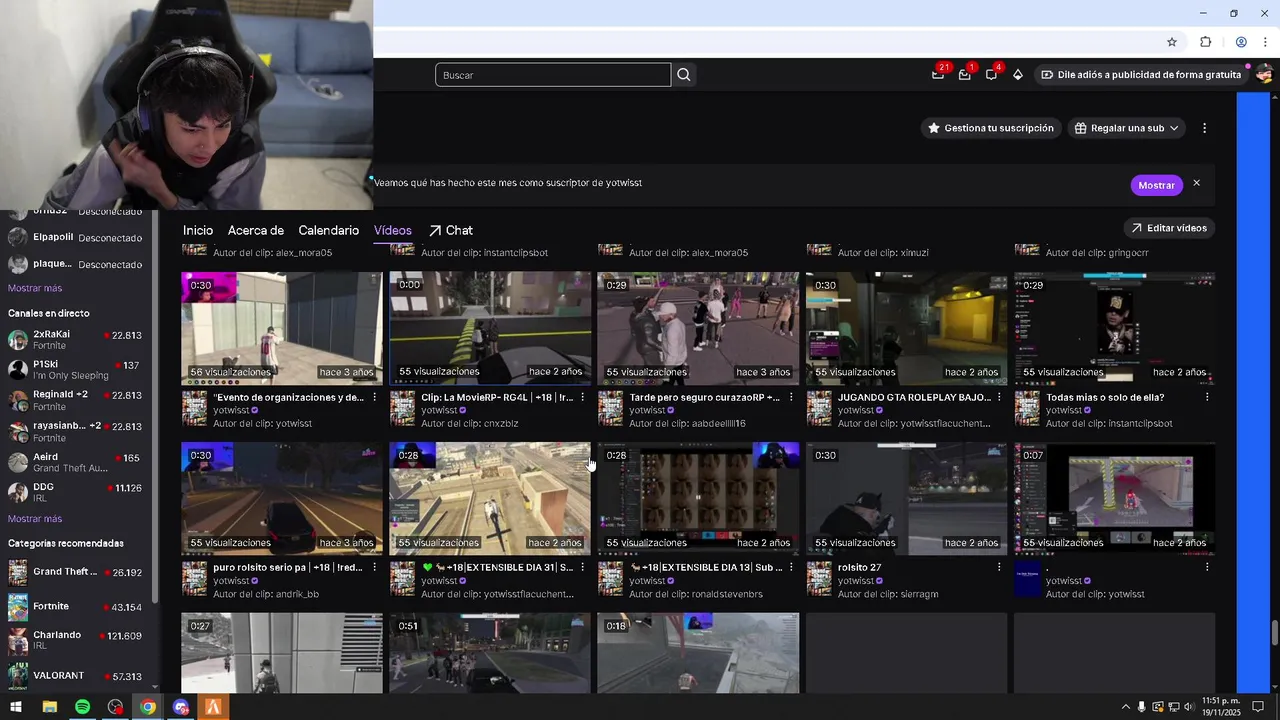This screenshot has height=720, width=1280.
Task: Open options for 'rolsito 27' clip
Action: pos(999,567)
